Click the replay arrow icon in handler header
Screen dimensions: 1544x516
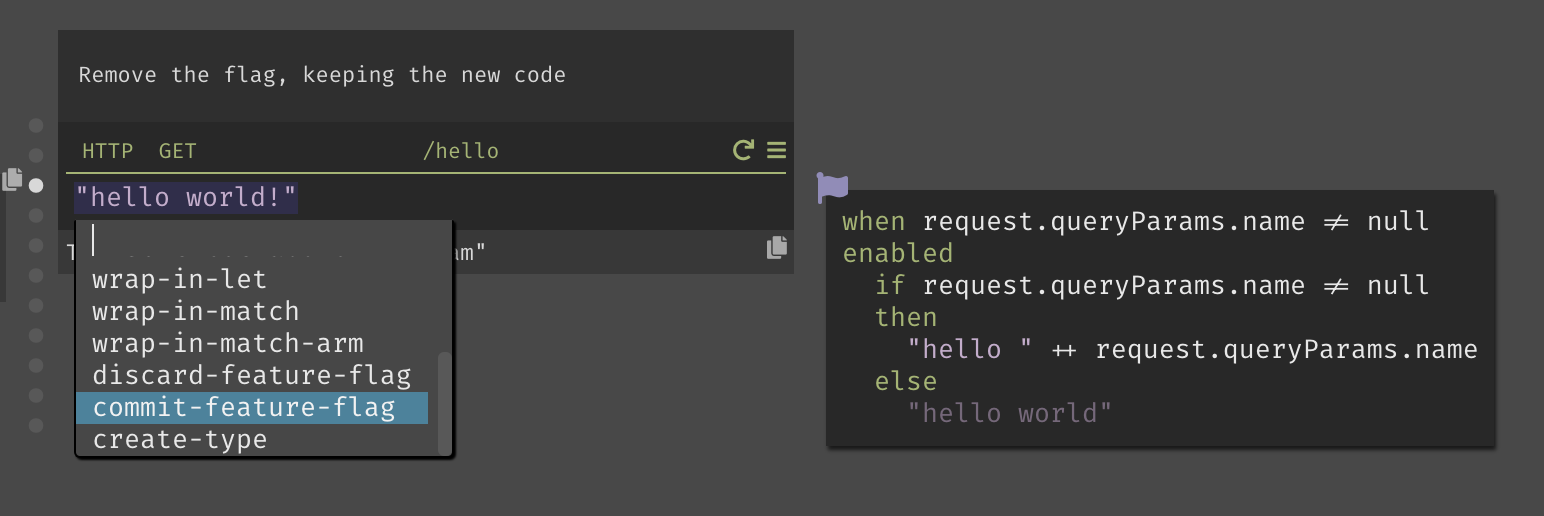743,150
